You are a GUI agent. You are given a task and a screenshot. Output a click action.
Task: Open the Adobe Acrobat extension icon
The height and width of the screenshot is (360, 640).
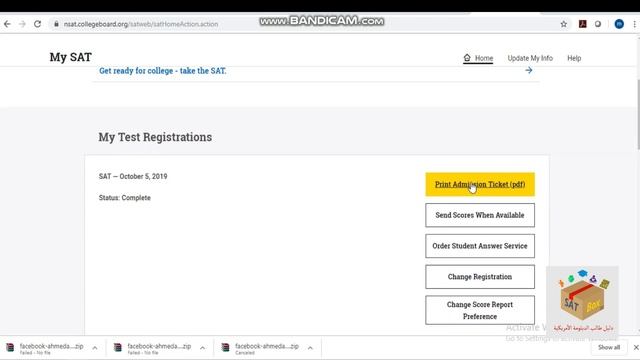tap(583, 24)
